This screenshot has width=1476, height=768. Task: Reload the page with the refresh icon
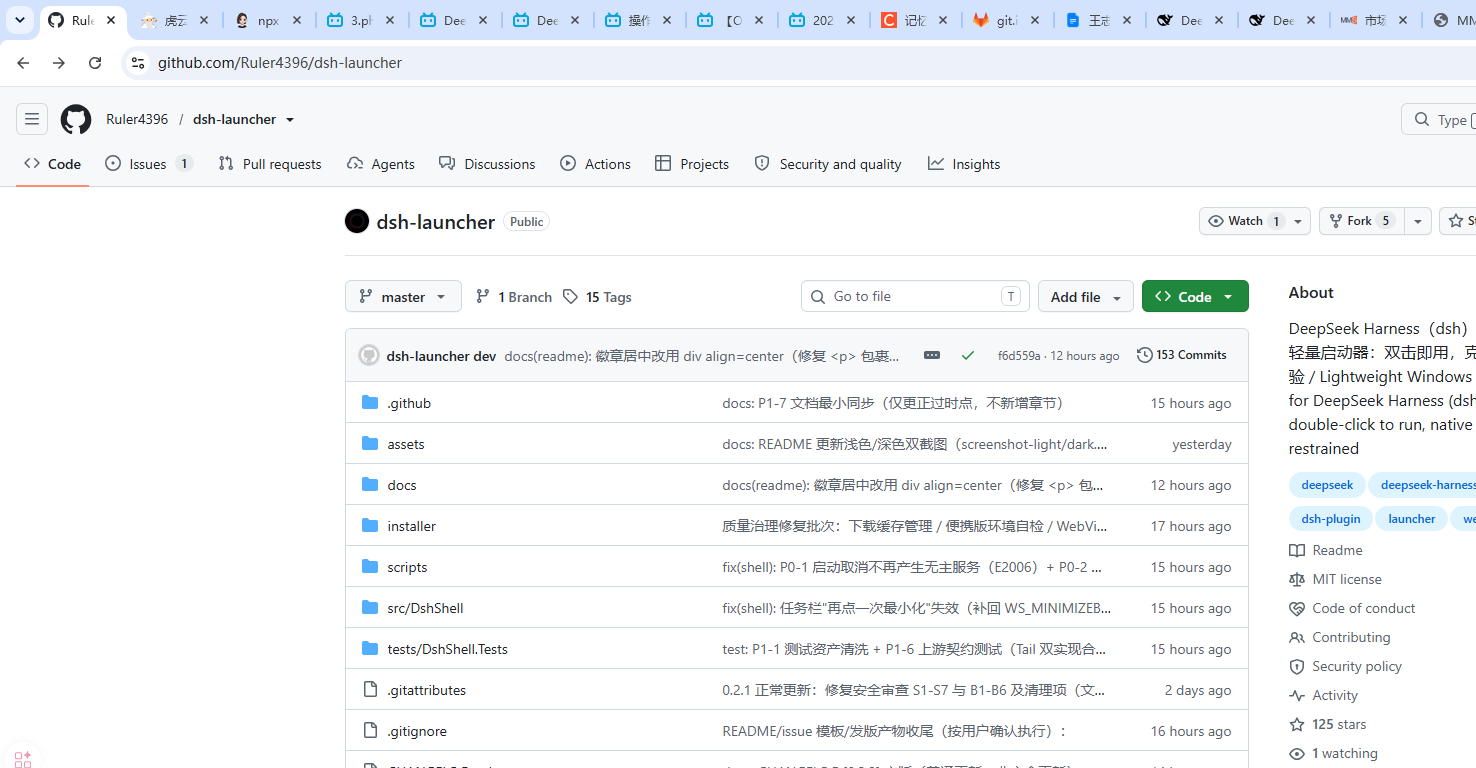tap(95, 63)
